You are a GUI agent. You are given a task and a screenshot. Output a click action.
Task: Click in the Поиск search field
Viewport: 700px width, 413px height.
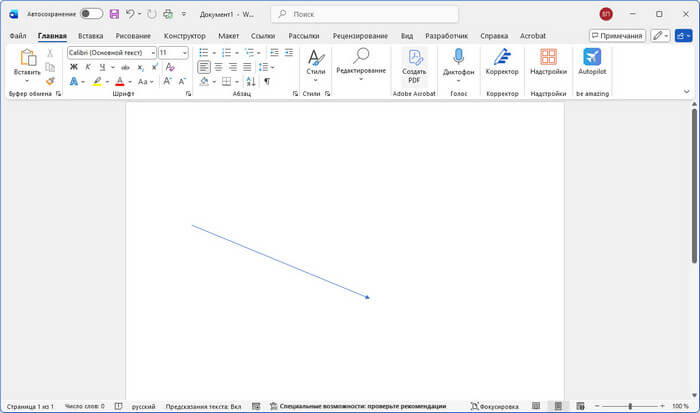[365, 14]
